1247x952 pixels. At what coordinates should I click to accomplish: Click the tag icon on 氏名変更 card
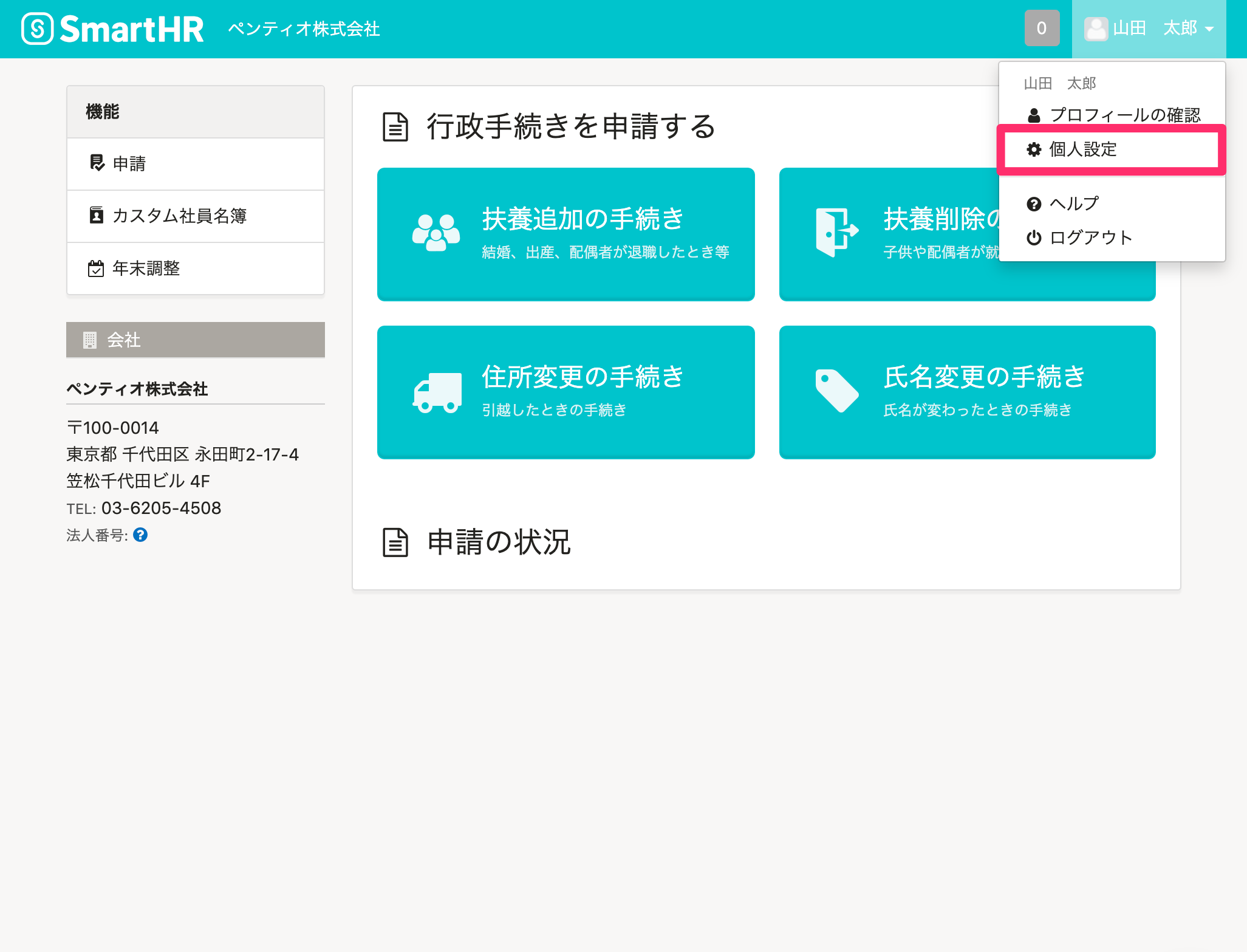coord(836,391)
